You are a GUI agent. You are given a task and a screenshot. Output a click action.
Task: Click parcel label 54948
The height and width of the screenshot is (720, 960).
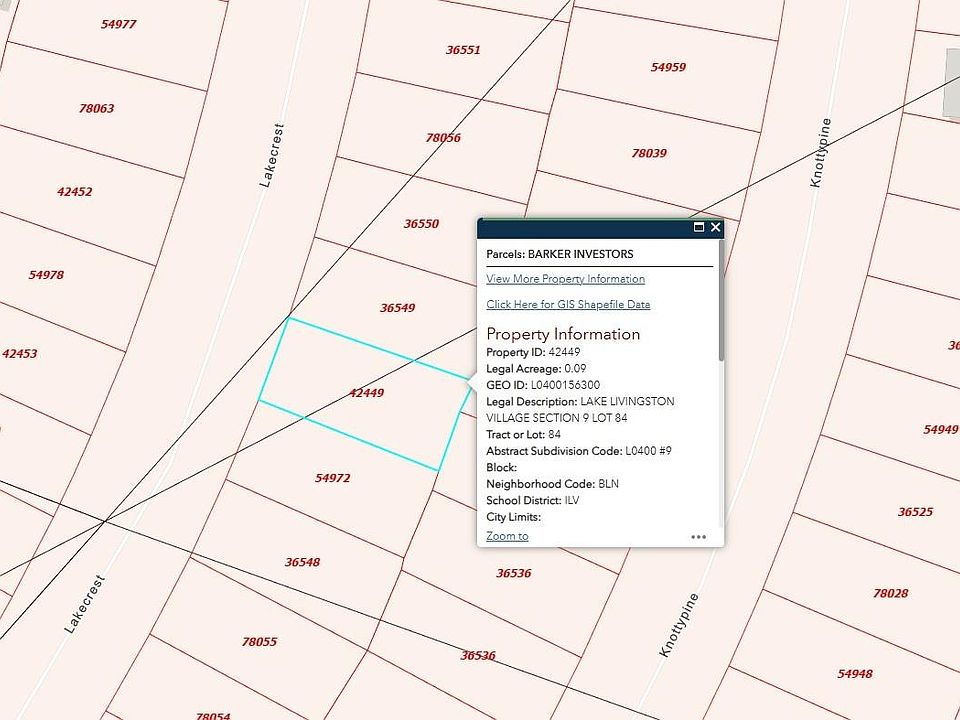tap(855, 674)
